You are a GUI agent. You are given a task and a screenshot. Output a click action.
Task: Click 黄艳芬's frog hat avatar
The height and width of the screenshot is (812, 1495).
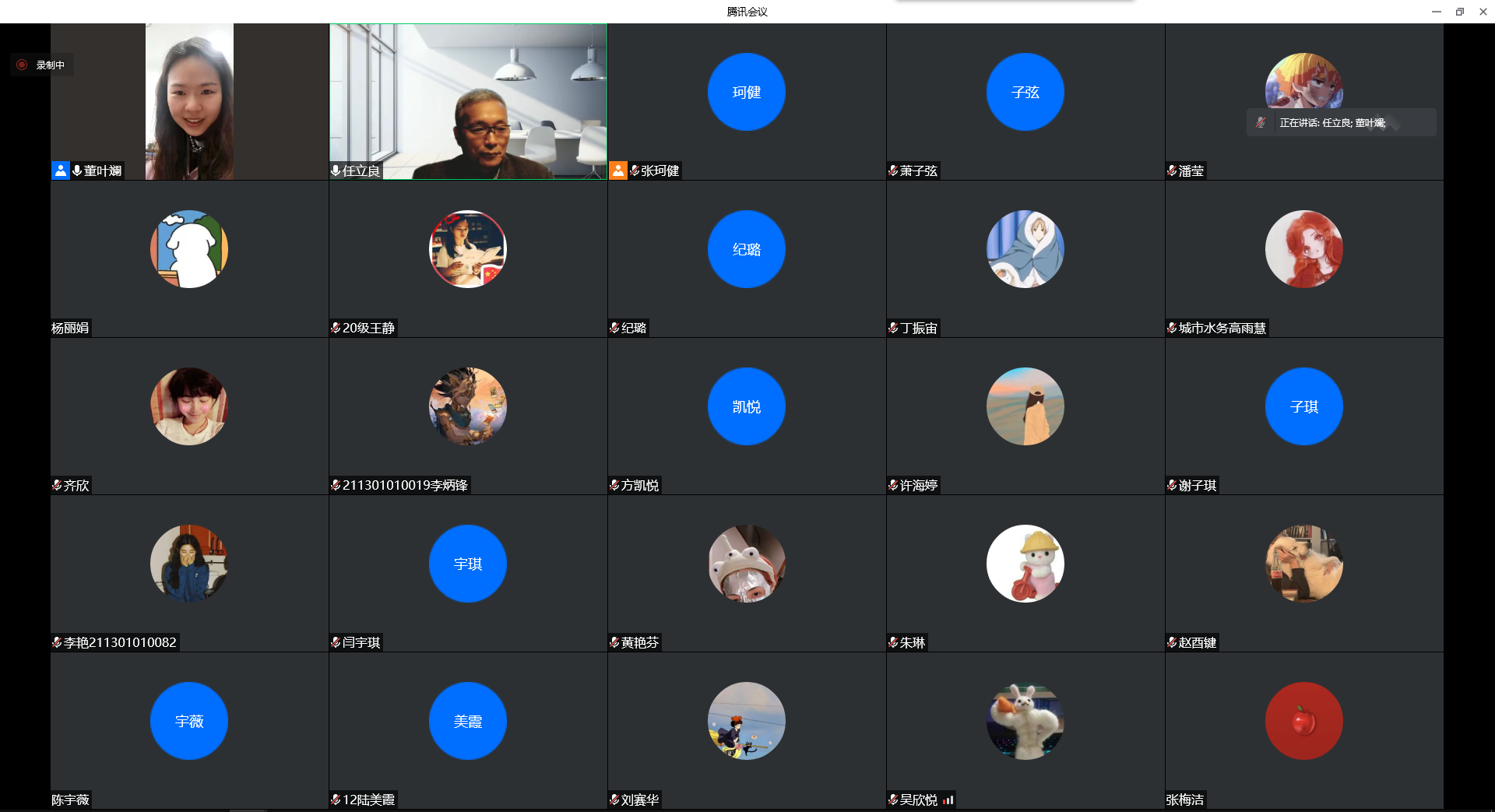pyautogui.click(x=747, y=564)
